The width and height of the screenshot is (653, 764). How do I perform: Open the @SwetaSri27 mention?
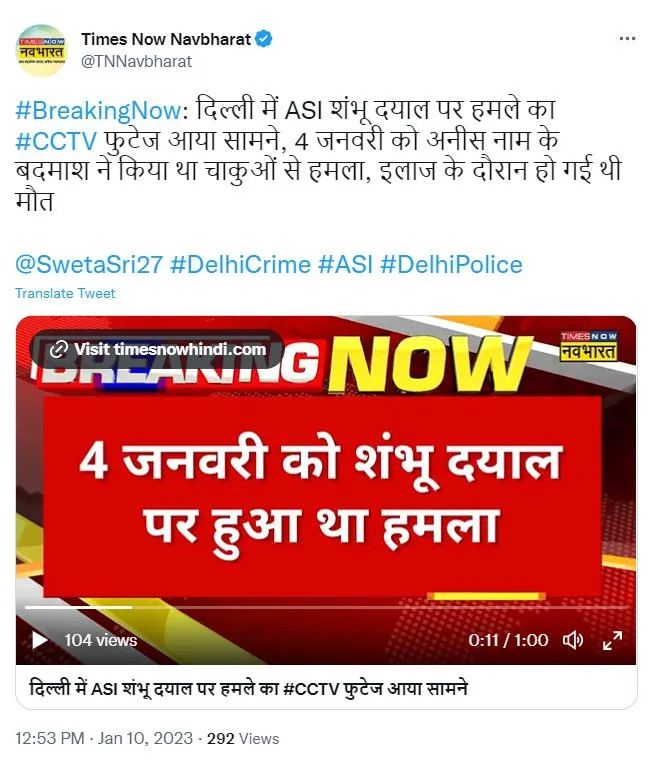click(89, 265)
